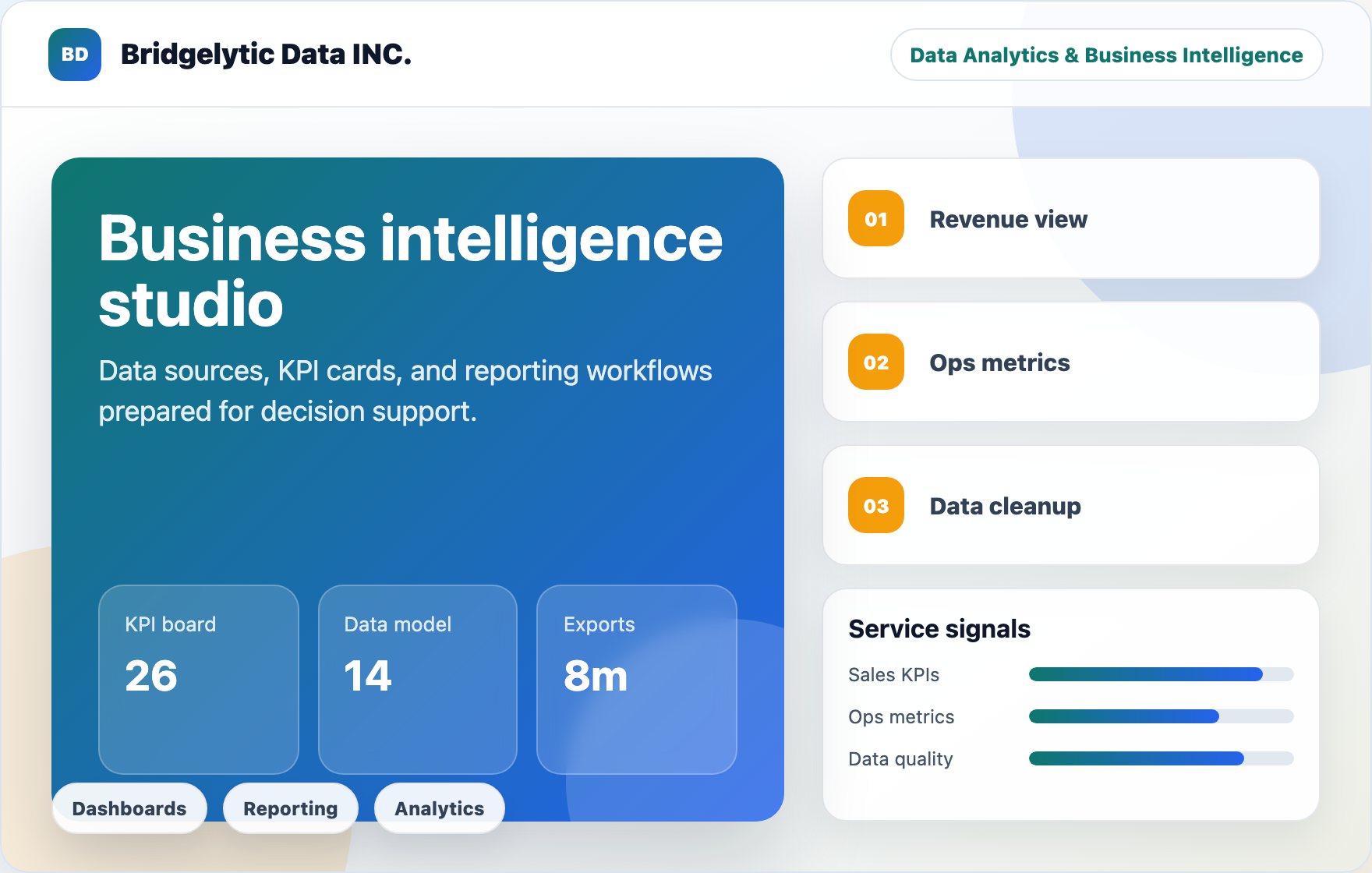Click the description starting with 'Data sources, KPI cards'
Viewport: 1372px width, 873px height.
(x=405, y=391)
